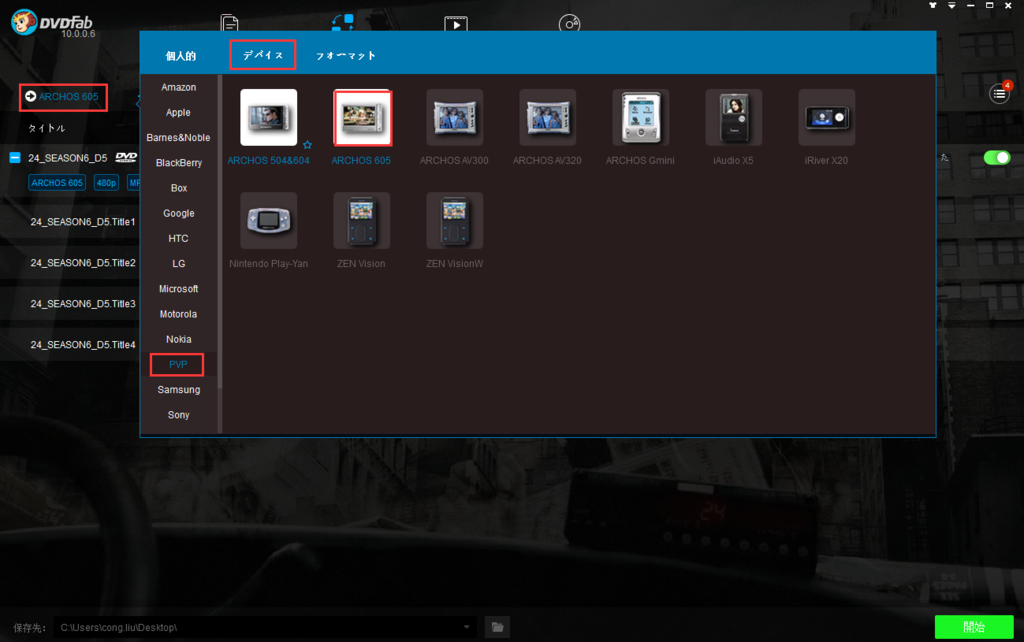Collapse the 24_SEASON6_D5 source tree

point(15,157)
